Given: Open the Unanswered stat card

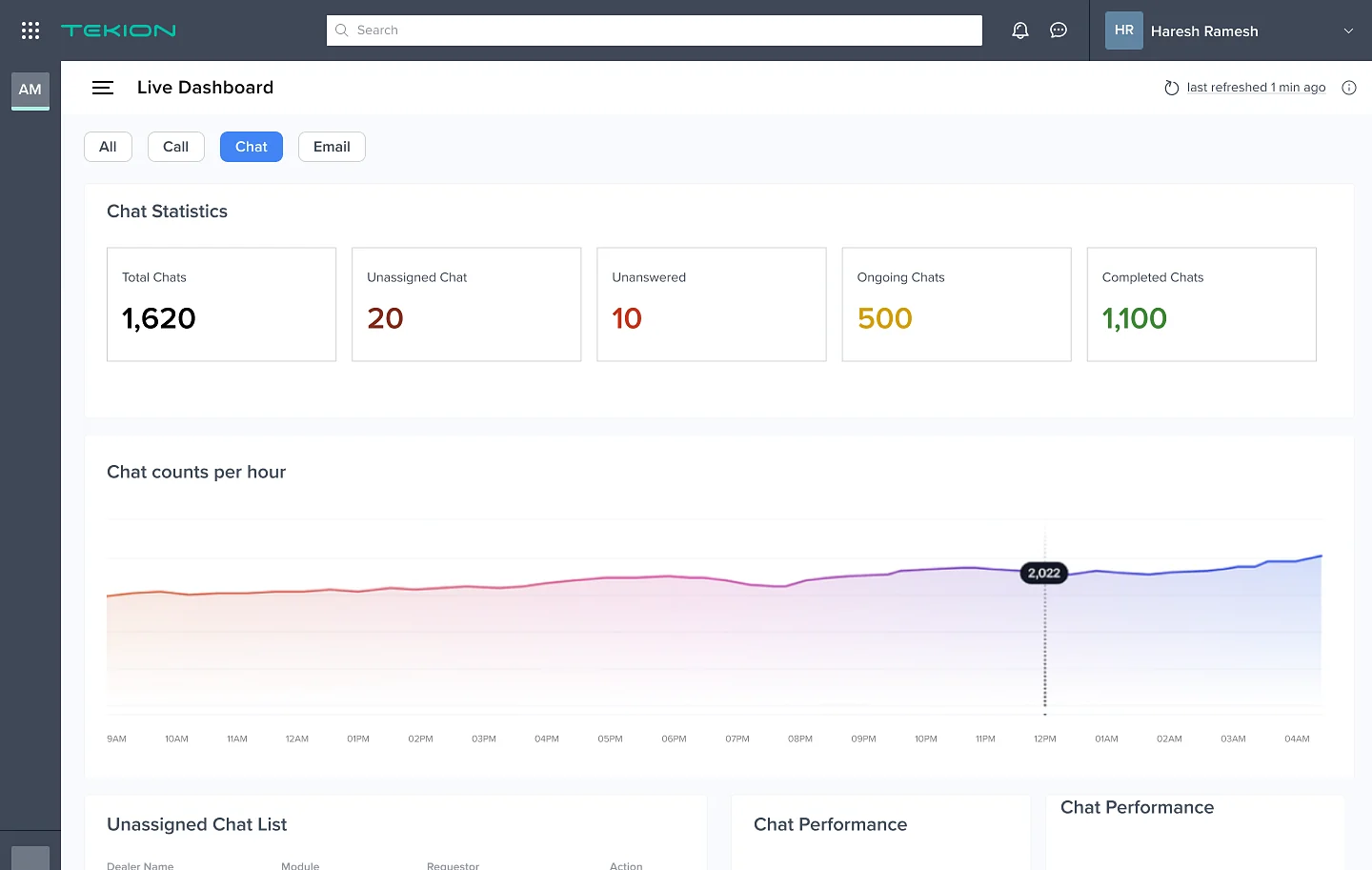Looking at the screenshot, I should point(711,304).
